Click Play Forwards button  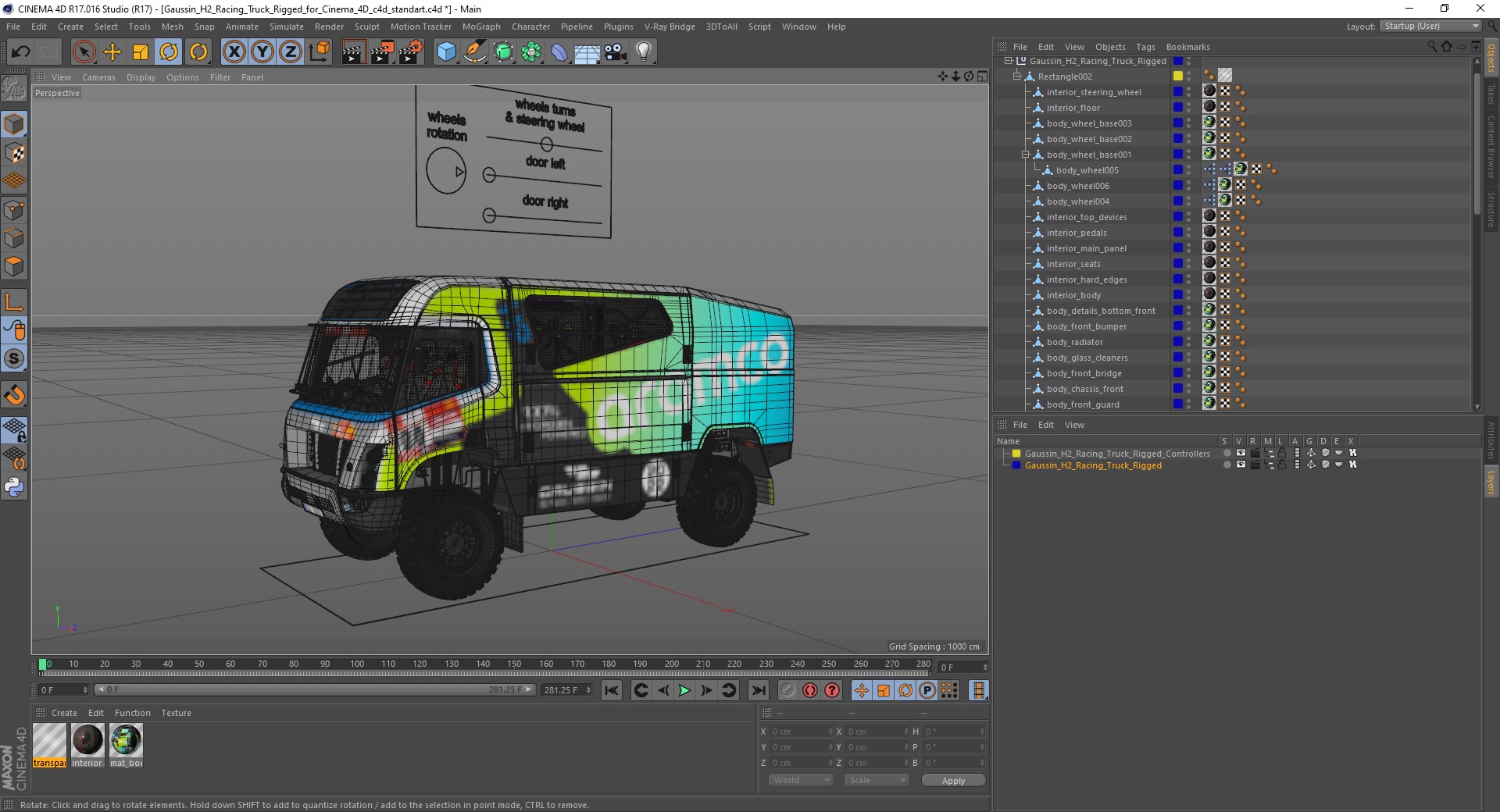coord(684,690)
